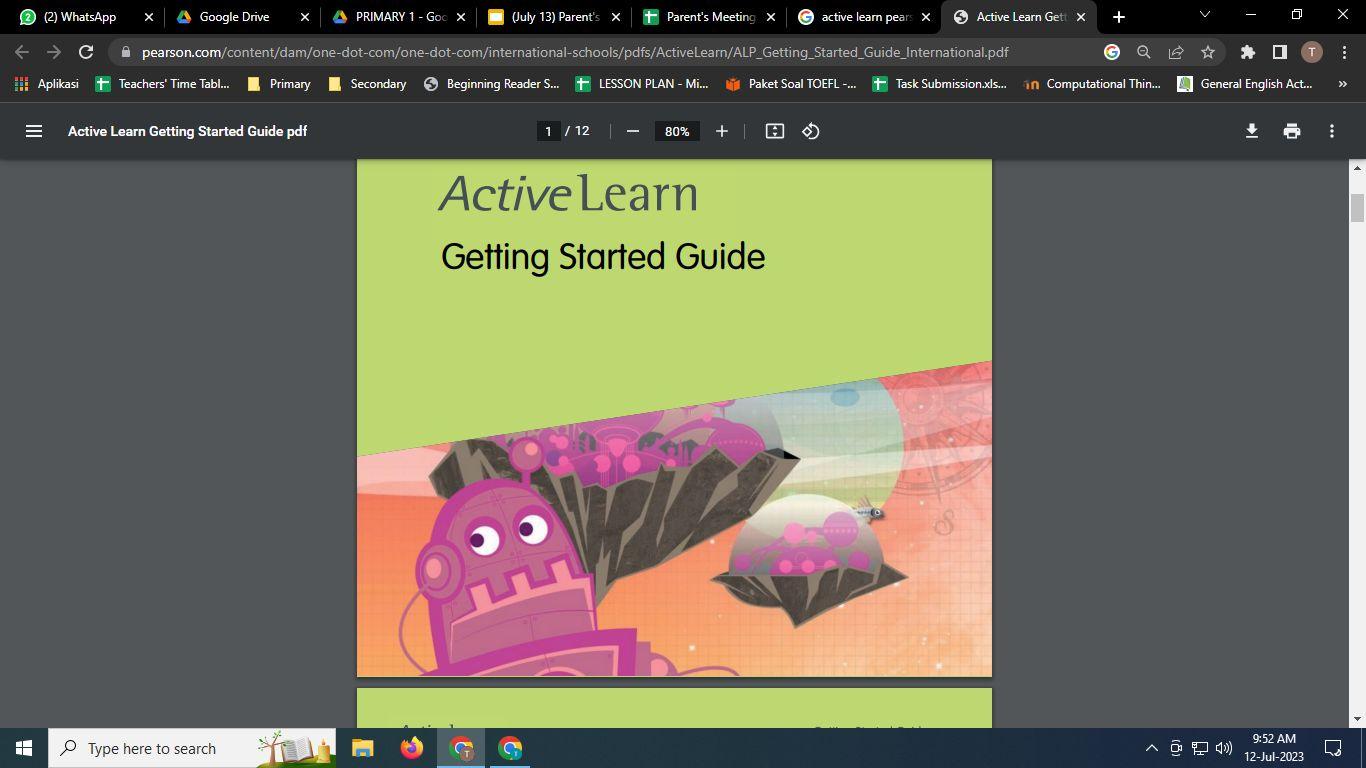Image resolution: width=1366 pixels, height=768 pixels.
Task: Zoom out the PDF with minus icon
Action: 632,130
